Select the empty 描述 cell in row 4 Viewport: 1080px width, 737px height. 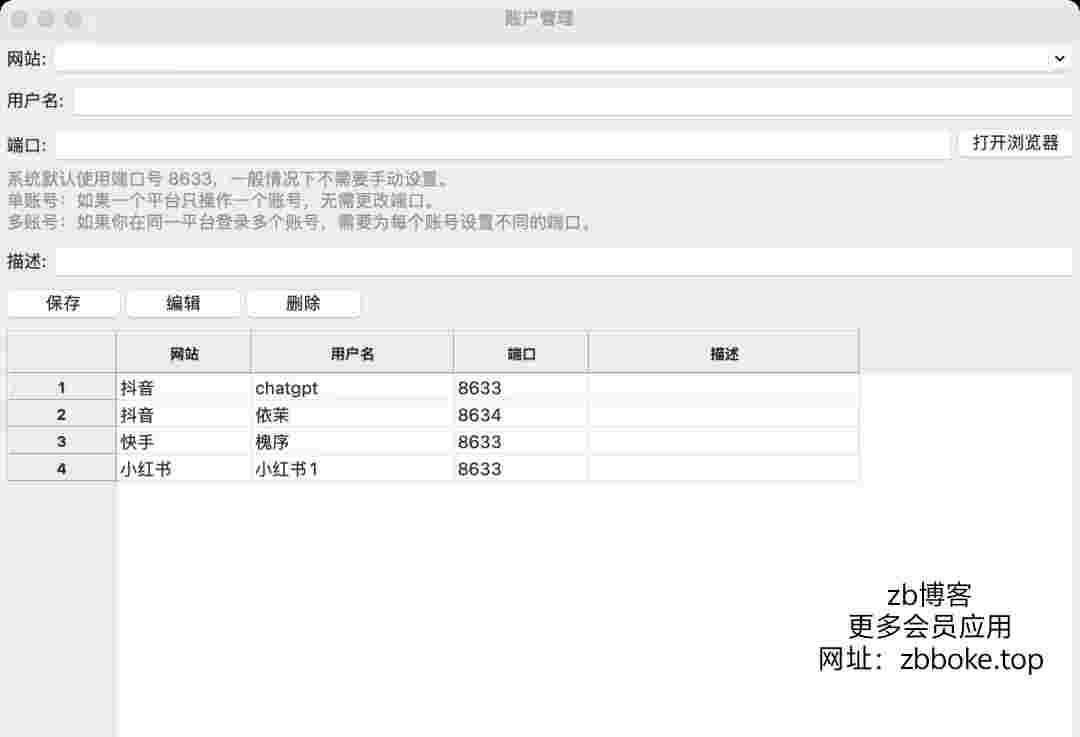pyautogui.click(x=724, y=469)
